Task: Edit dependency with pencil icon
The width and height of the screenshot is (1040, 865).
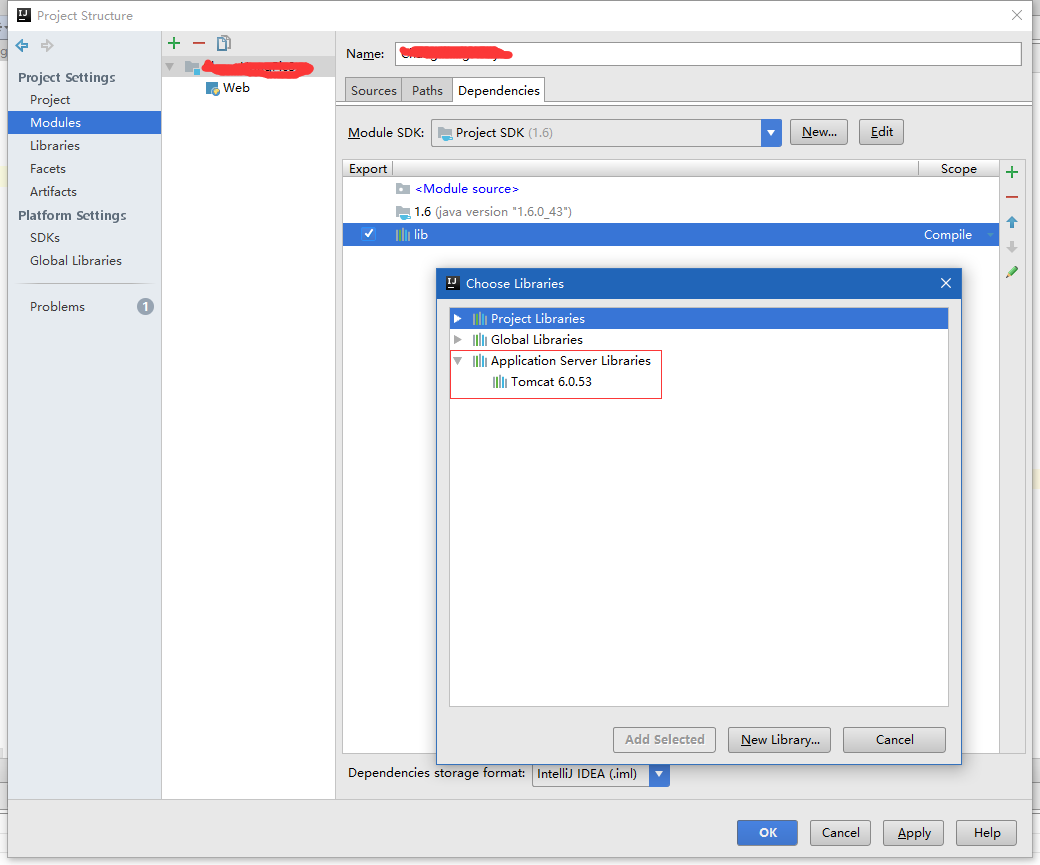Action: pyautogui.click(x=1011, y=272)
